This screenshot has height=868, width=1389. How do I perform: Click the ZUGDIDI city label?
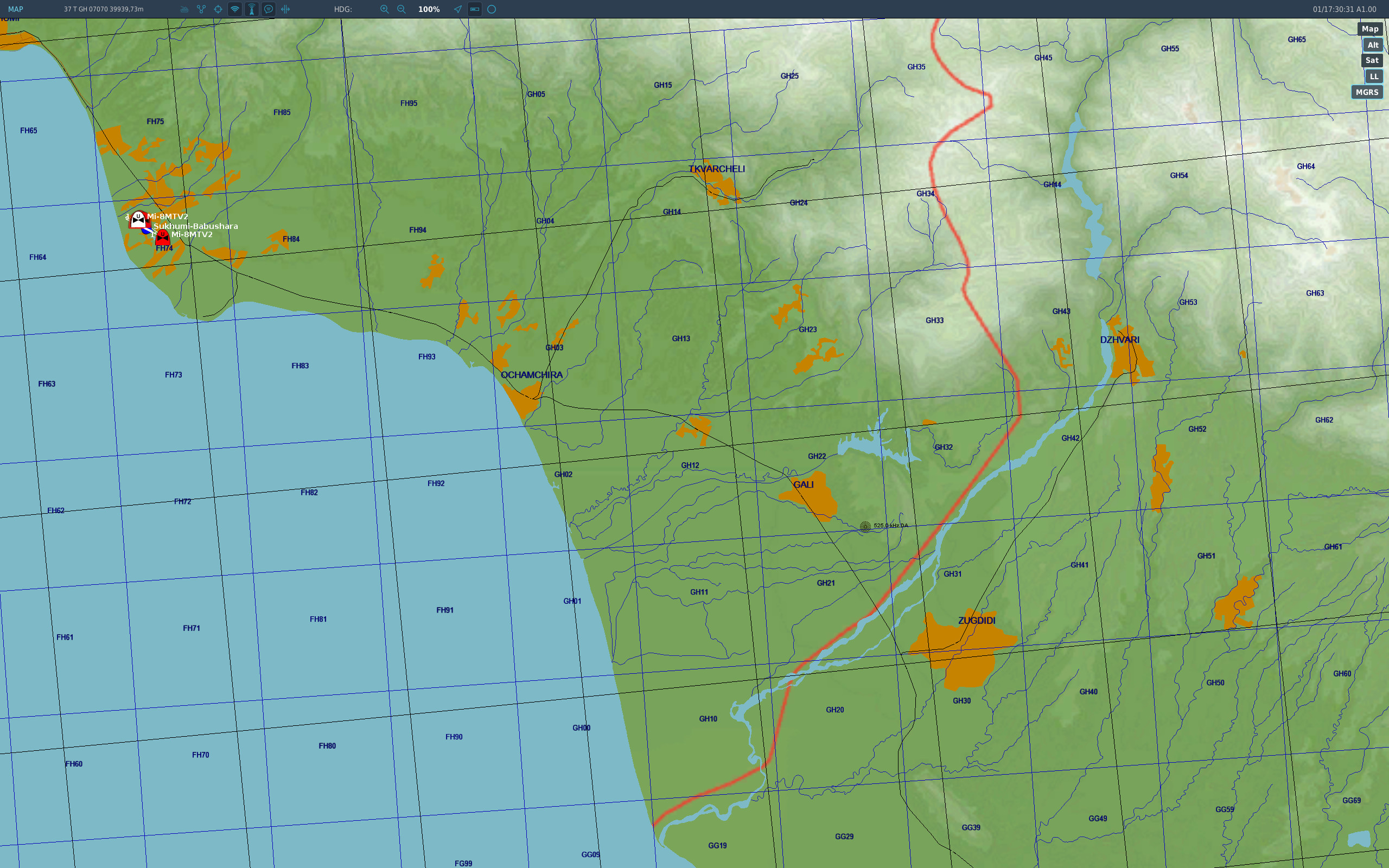(x=976, y=621)
